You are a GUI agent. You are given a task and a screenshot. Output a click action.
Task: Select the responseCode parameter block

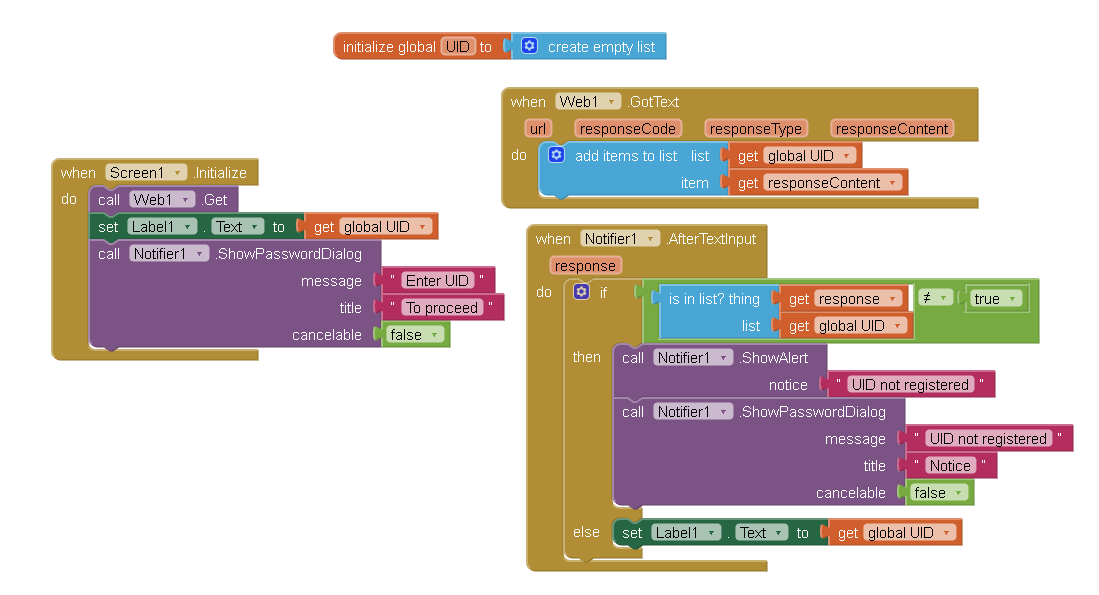pyautogui.click(x=627, y=129)
